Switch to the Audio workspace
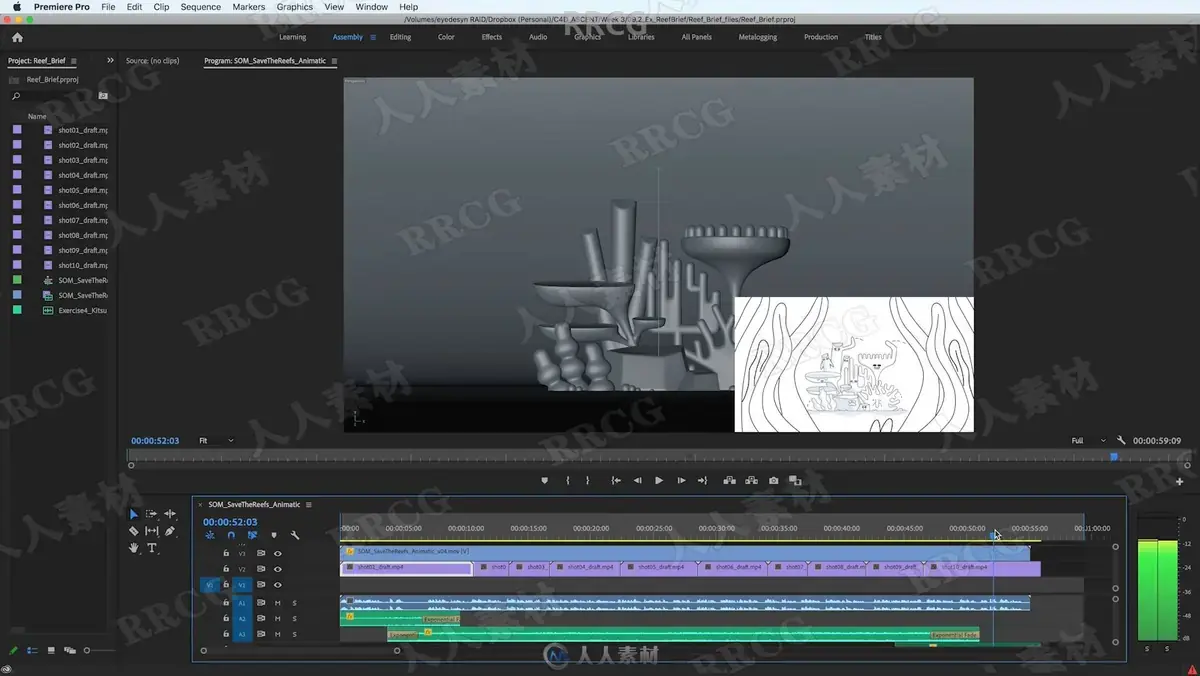1200x676 pixels. (538, 37)
